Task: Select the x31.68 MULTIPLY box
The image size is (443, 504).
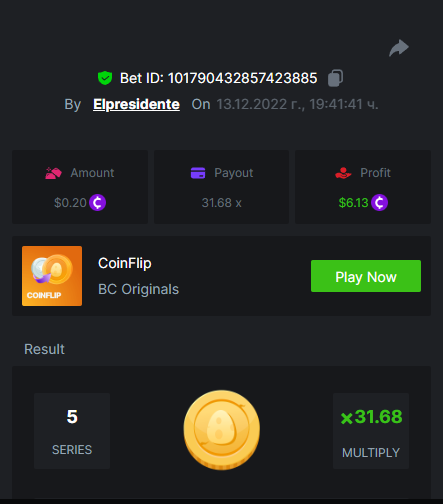Action: [371, 431]
